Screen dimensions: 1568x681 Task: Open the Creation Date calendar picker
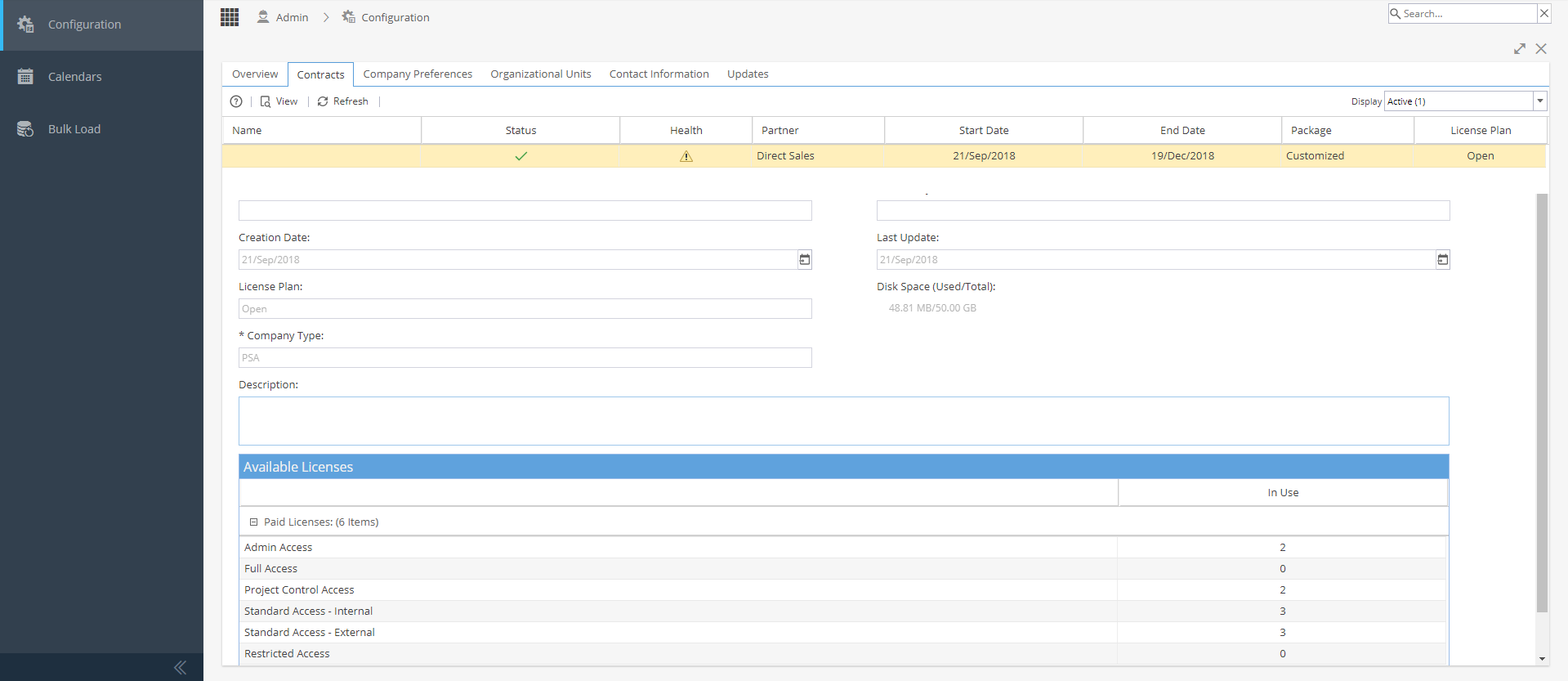click(x=805, y=260)
